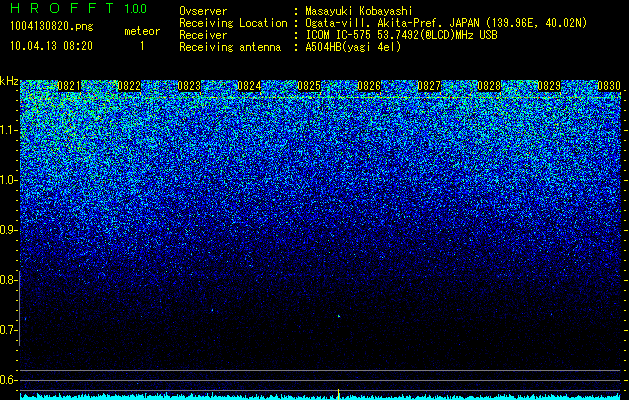Click the antenna text A504HB(yagi 4el)
This screenshot has height=400, width=629.
[353, 47]
